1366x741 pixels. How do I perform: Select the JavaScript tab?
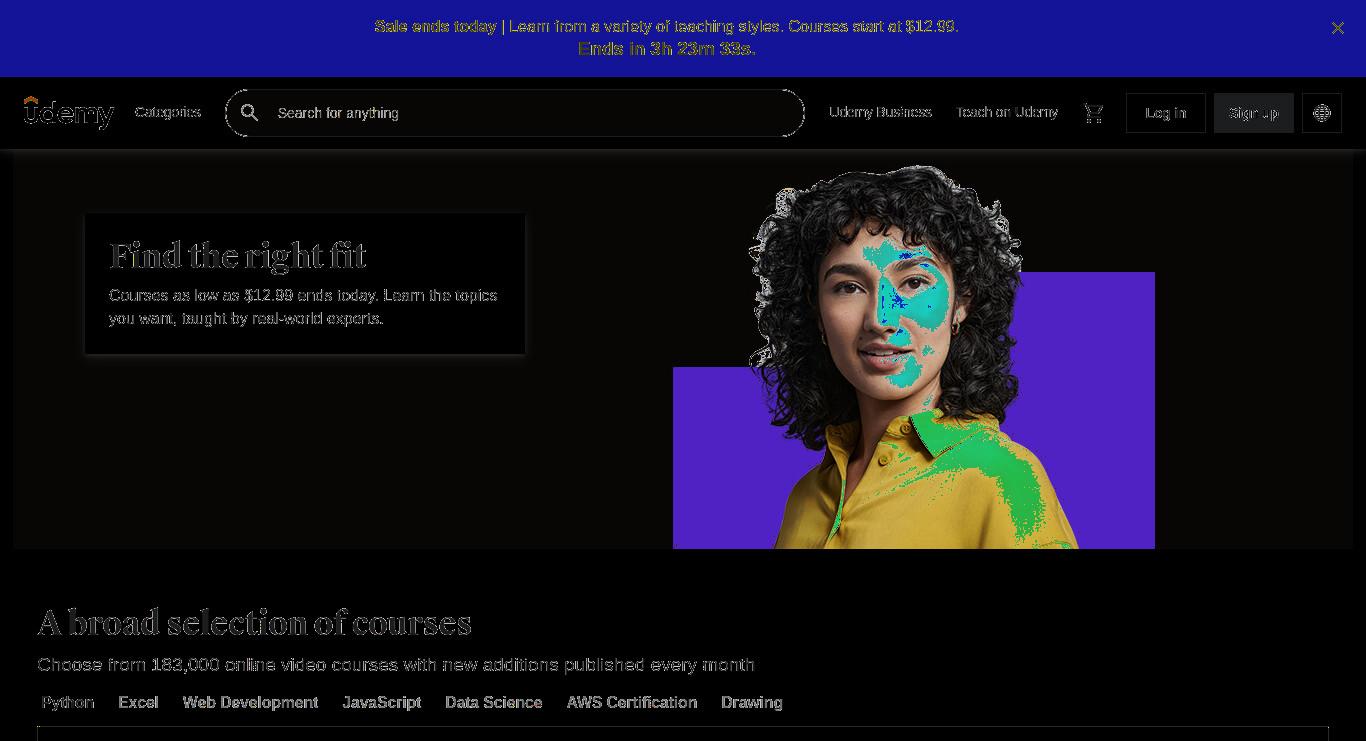tap(382, 702)
